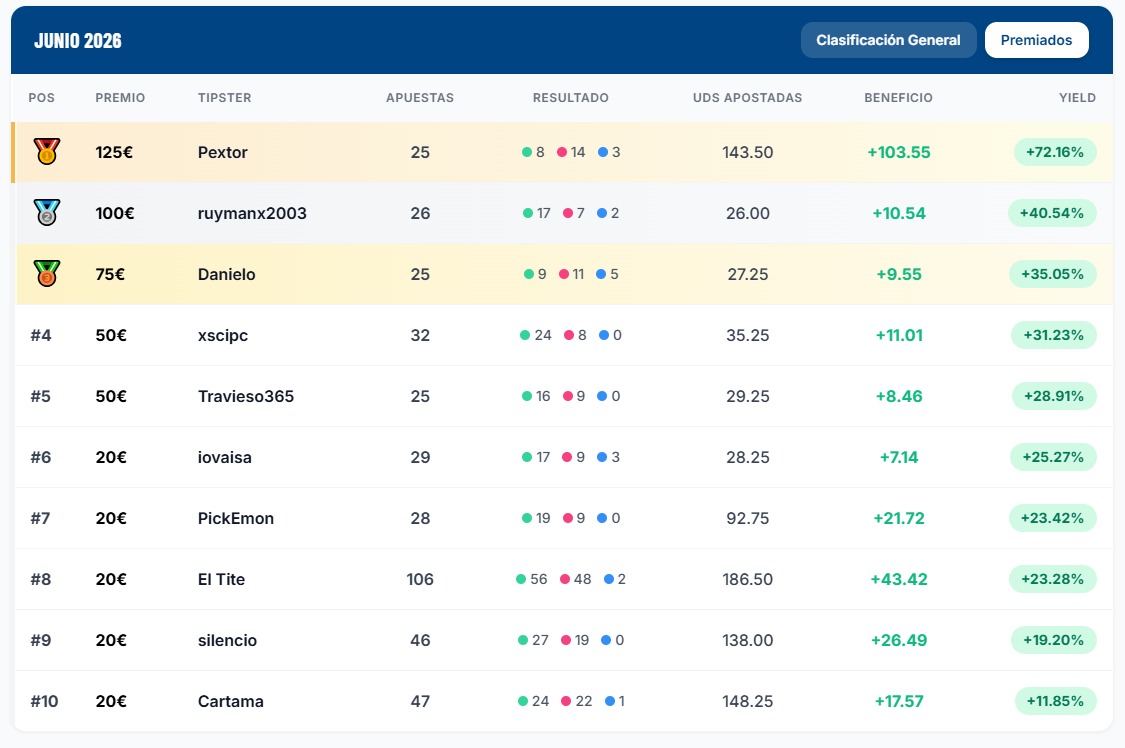Click the 100€ prize value

[115, 213]
